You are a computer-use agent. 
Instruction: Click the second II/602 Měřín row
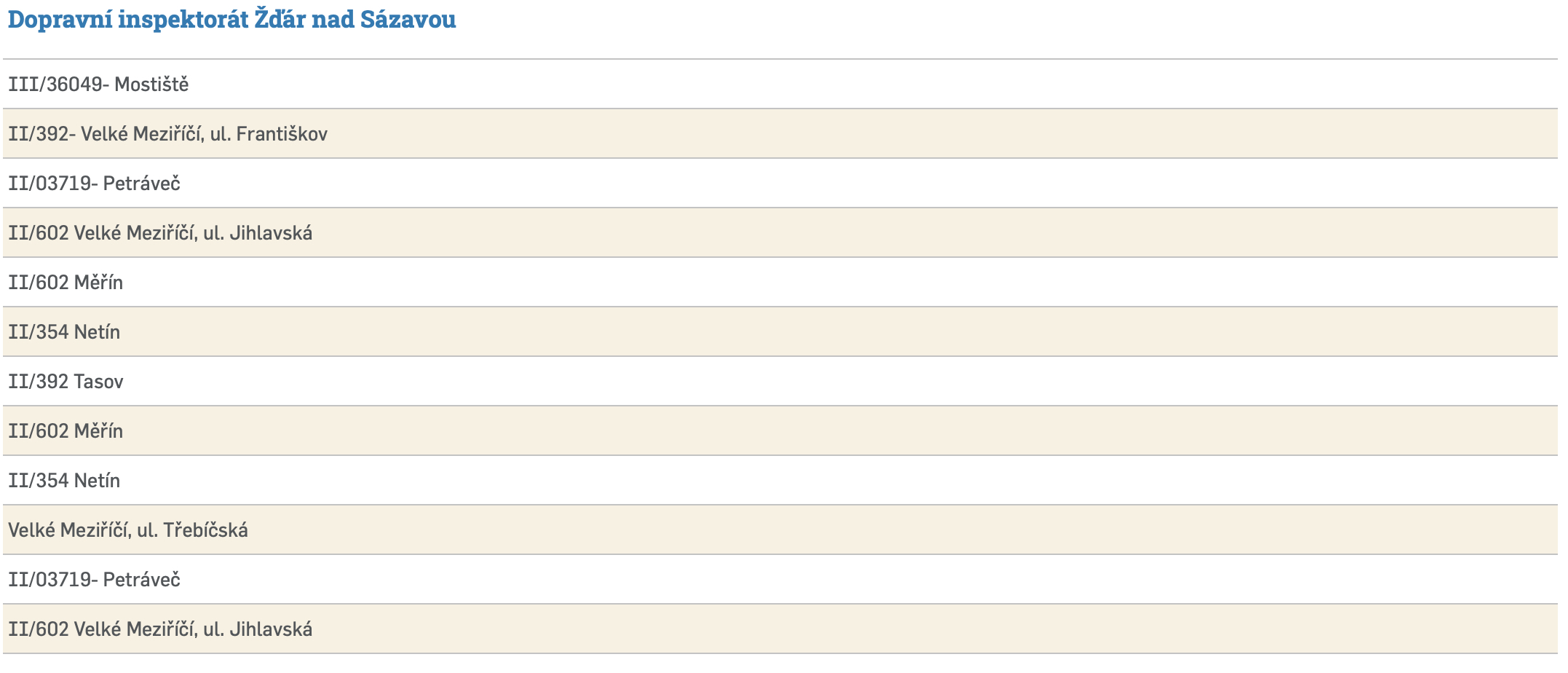point(66,431)
